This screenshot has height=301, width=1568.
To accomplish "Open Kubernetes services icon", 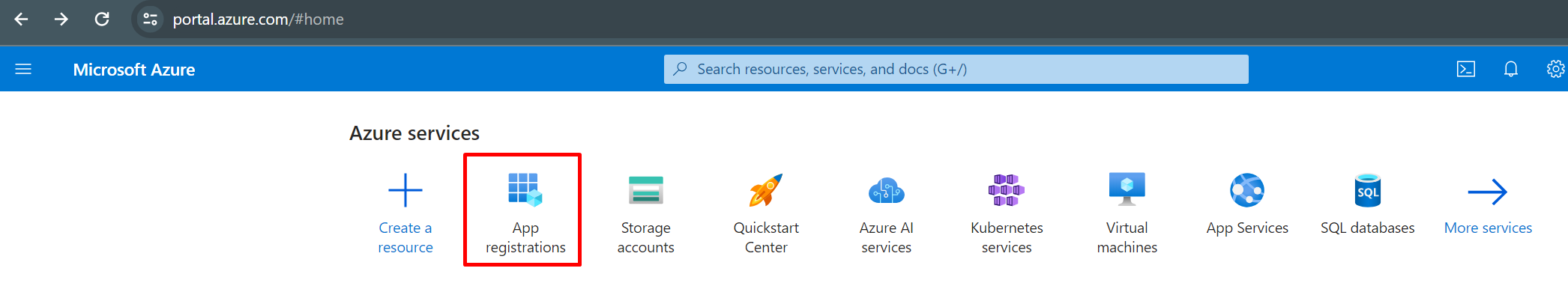I will pos(1006,190).
